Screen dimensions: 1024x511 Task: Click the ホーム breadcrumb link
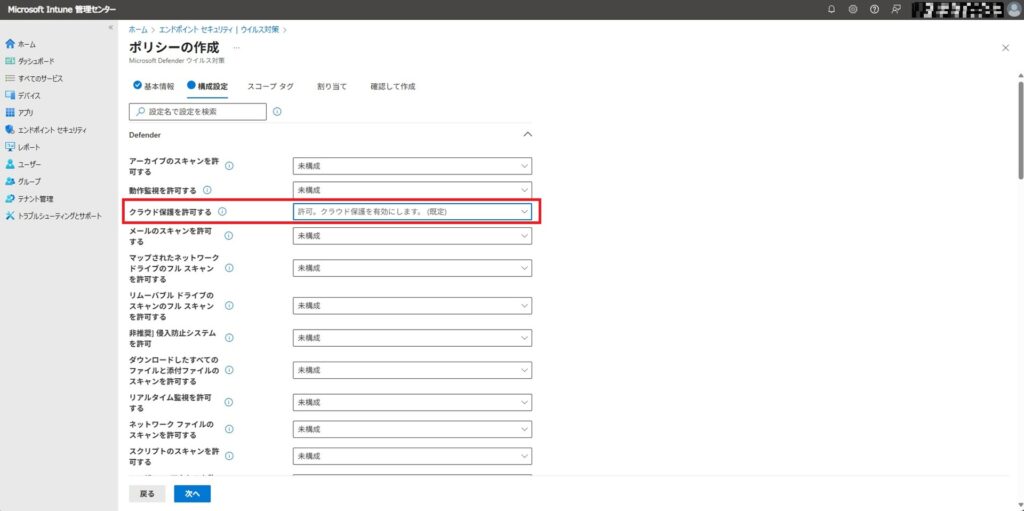137,30
